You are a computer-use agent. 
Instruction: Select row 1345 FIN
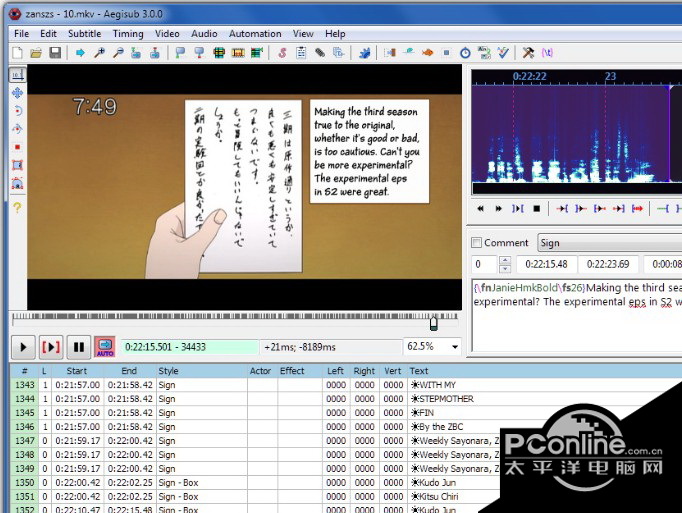(x=346, y=412)
